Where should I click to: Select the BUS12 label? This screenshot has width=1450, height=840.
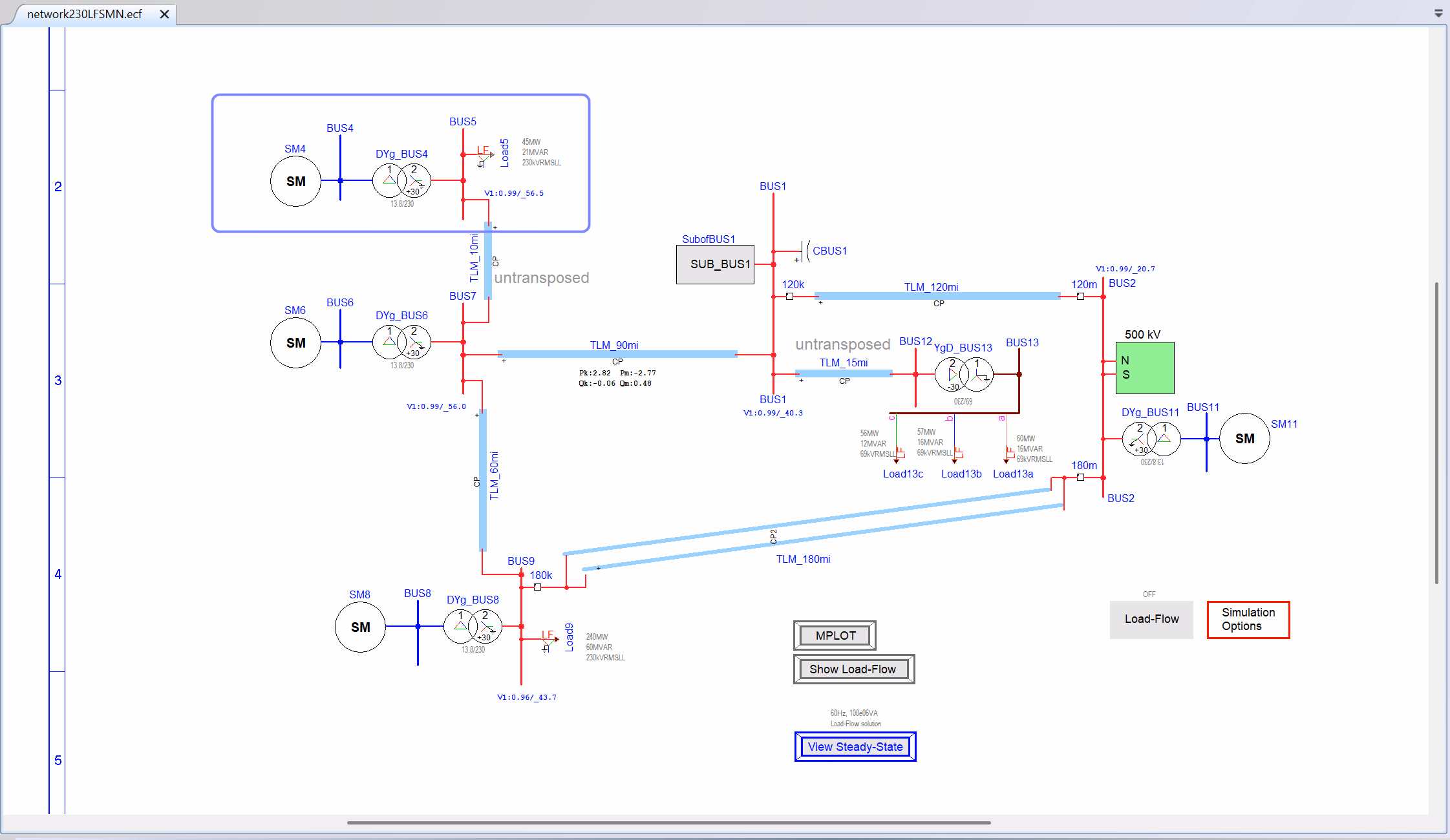915,341
